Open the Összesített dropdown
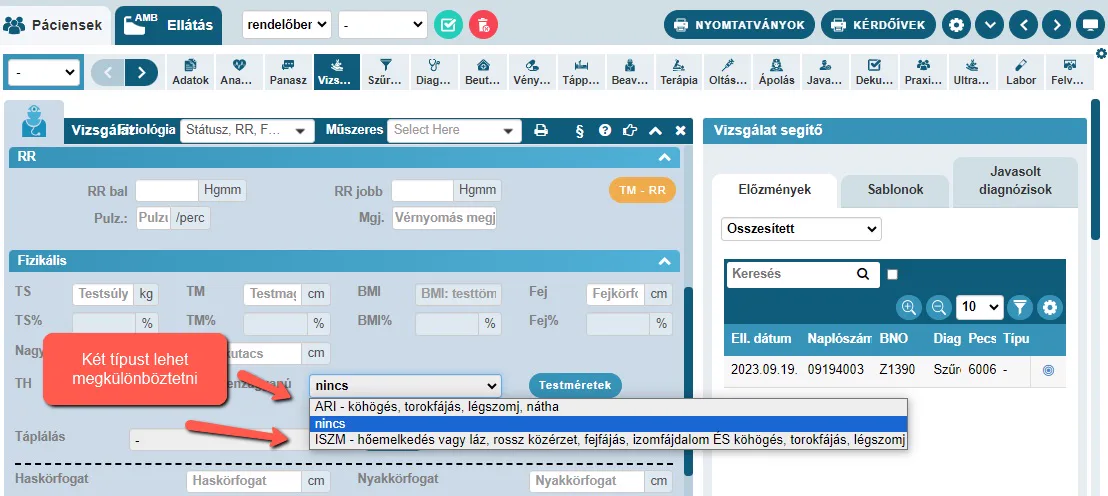The width and height of the screenshot is (1108, 496). 801,229
